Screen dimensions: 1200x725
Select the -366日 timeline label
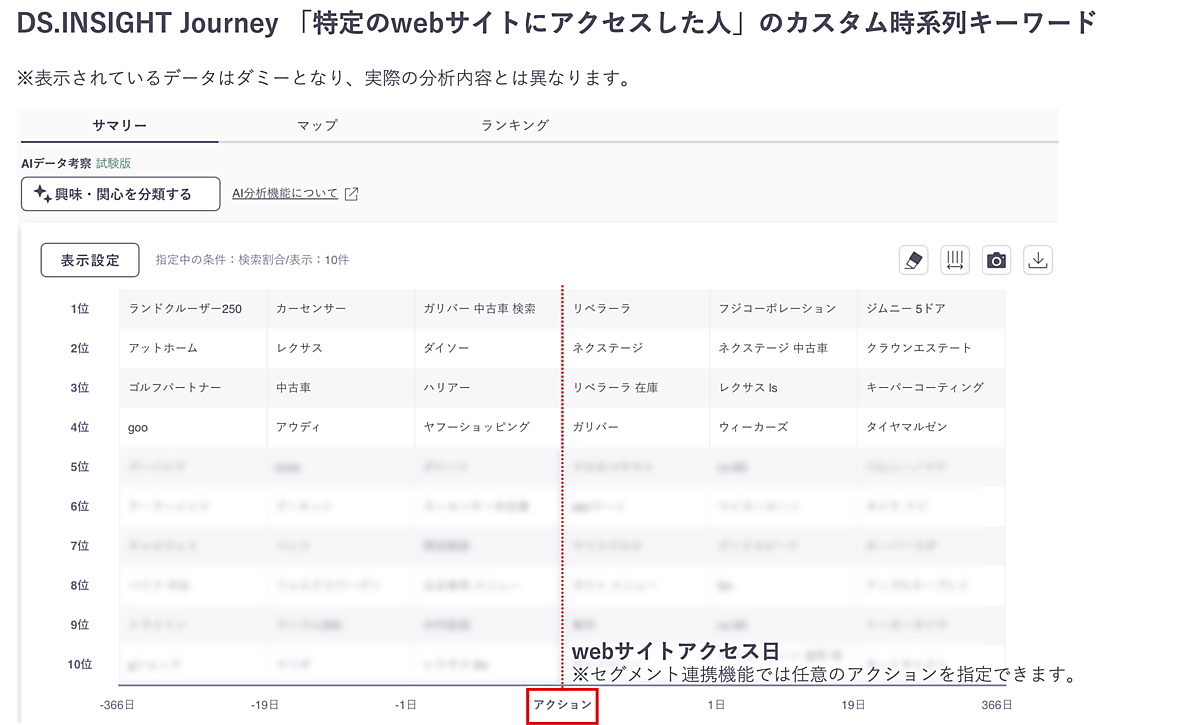click(x=117, y=705)
